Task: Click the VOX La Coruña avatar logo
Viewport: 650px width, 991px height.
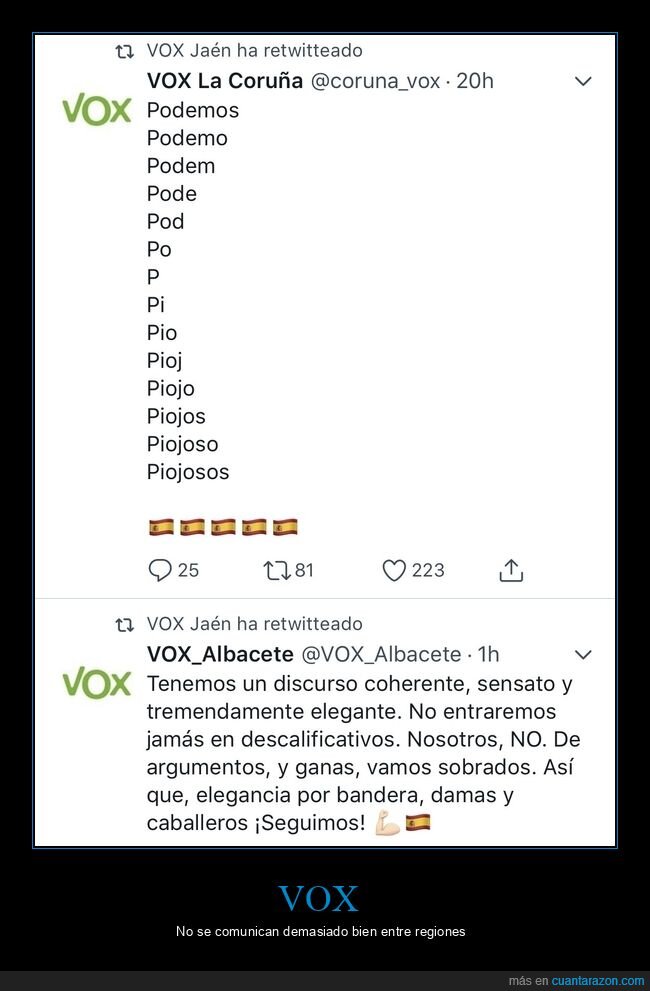Action: click(x=97, y=109)
